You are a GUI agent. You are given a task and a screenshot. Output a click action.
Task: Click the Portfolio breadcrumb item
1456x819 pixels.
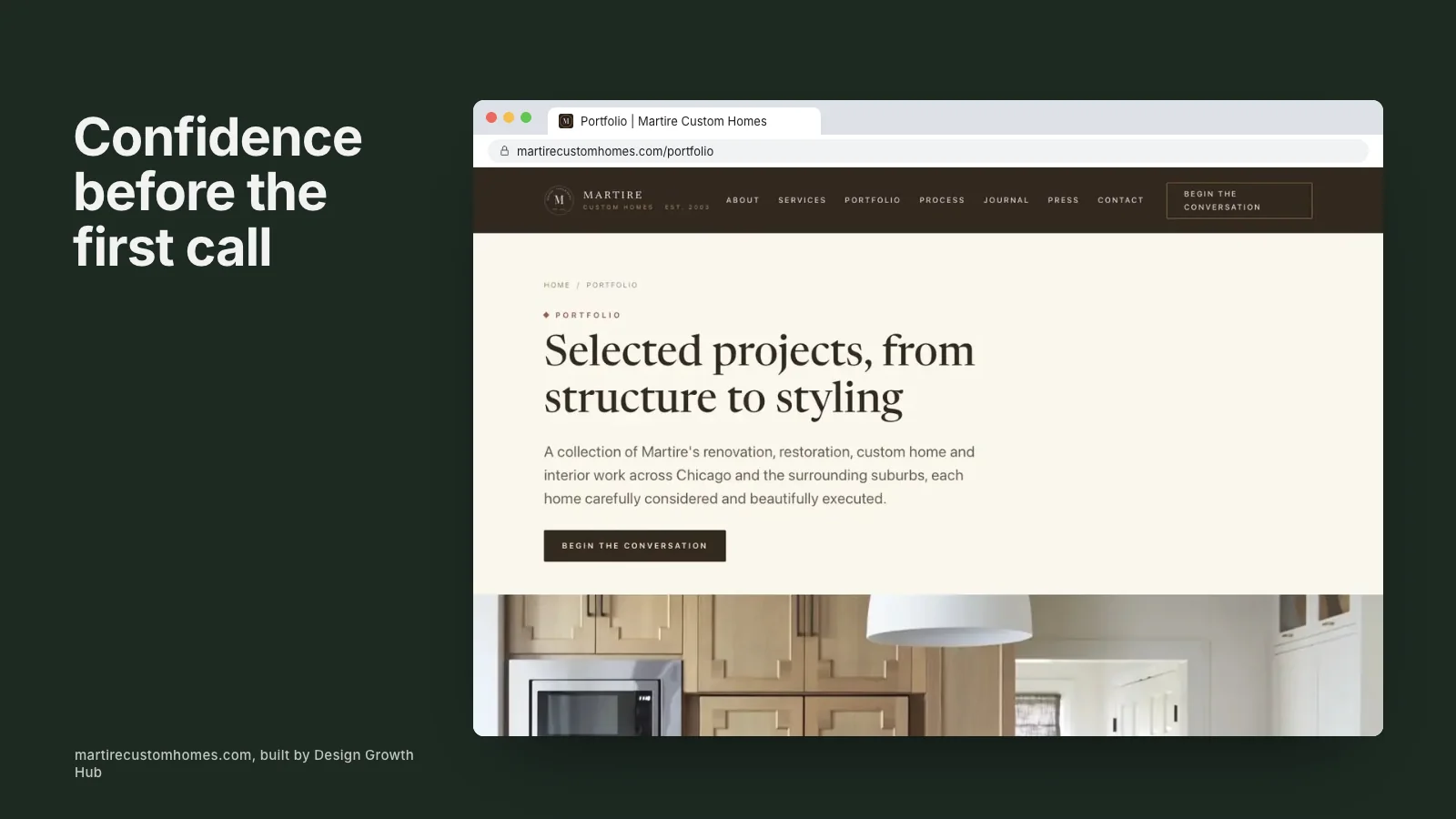tap(612, 285)
